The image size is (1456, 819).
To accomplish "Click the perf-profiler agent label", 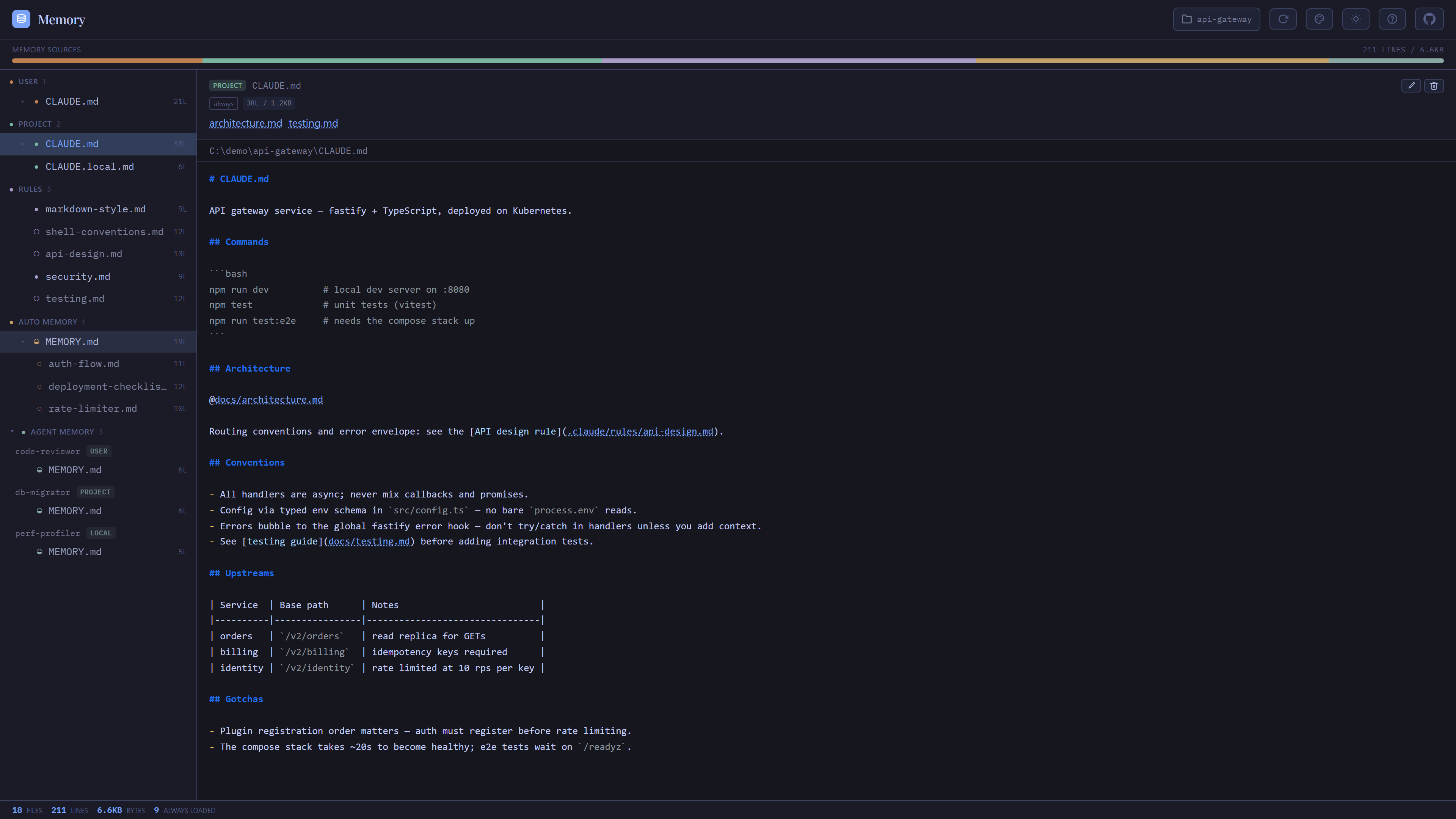I will (47, 533).
